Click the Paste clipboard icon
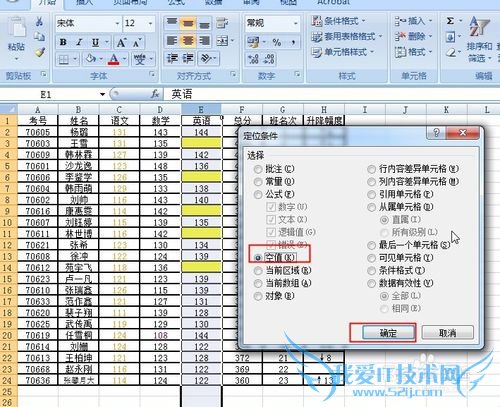This screenshot has width=500, height=407. click(16, 28)
